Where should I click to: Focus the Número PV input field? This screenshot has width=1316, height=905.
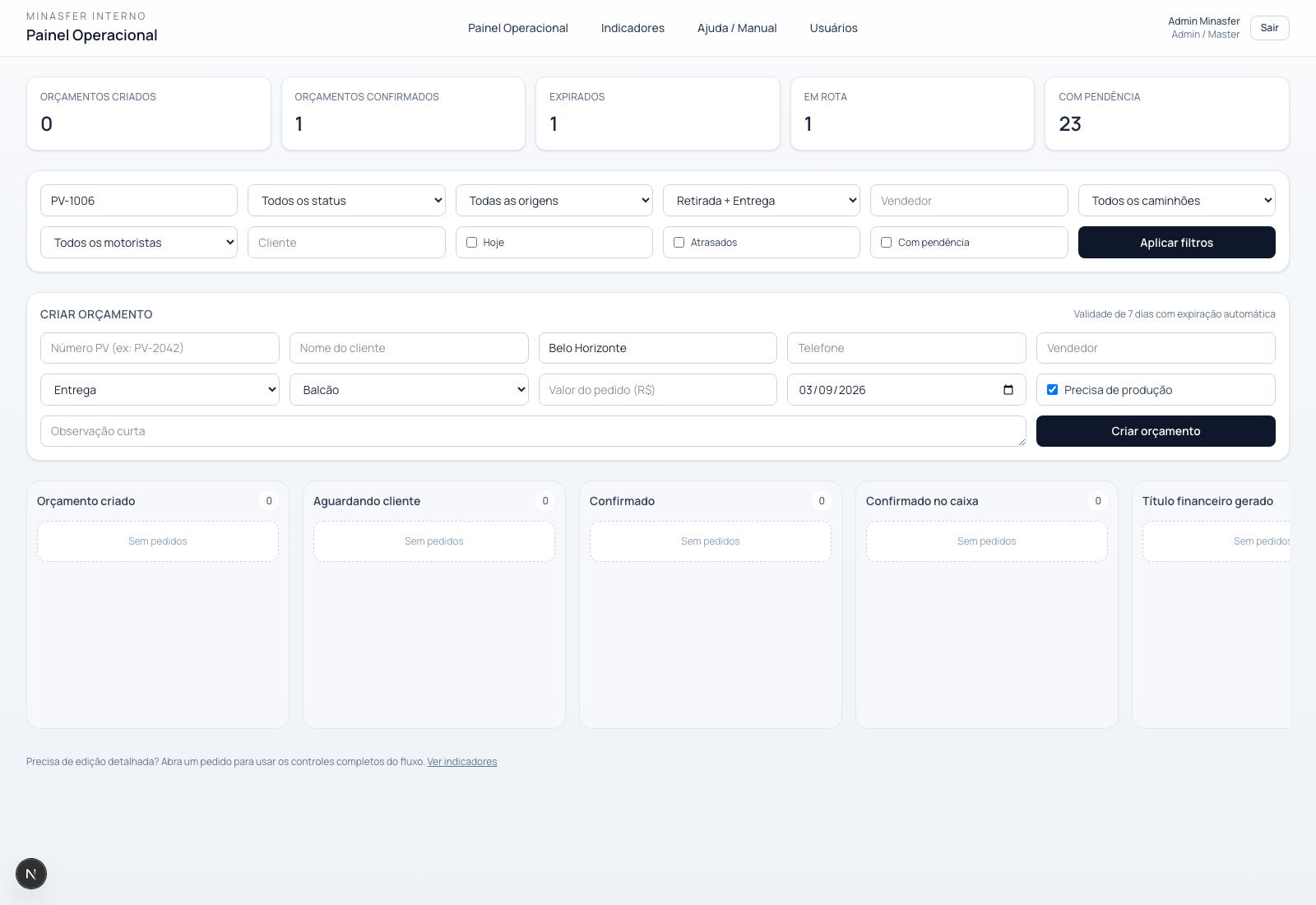click(x=160, y=348)
